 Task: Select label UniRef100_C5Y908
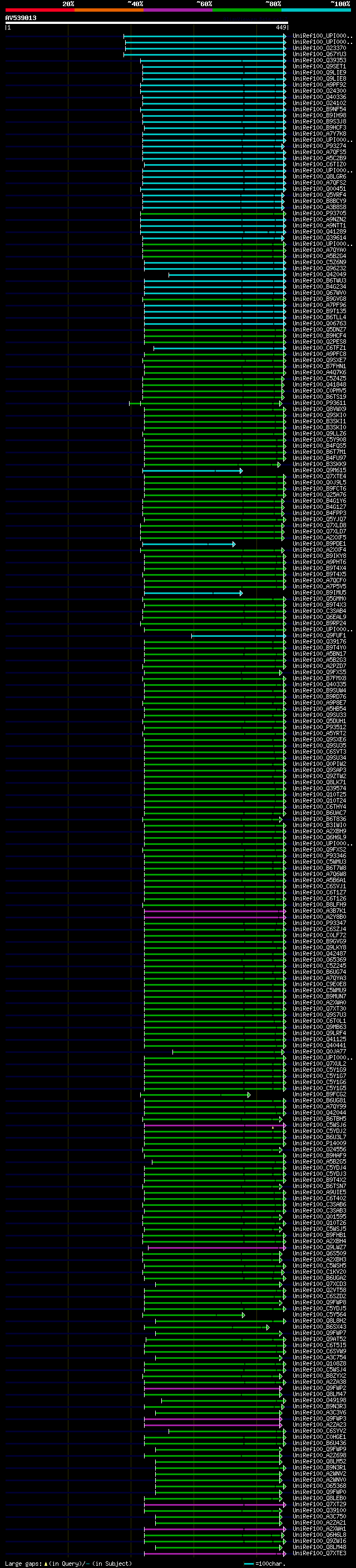[319, 439]
